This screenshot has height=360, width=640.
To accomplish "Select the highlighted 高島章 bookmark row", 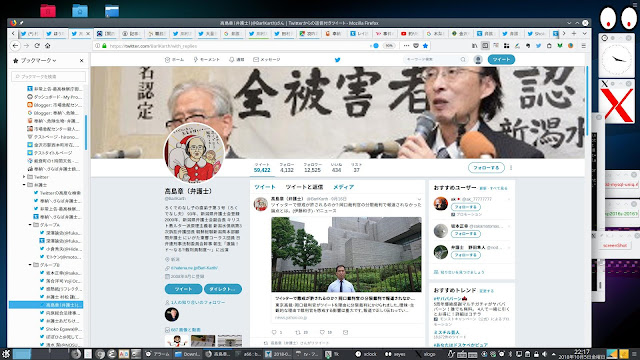I will tap(46, 305).
